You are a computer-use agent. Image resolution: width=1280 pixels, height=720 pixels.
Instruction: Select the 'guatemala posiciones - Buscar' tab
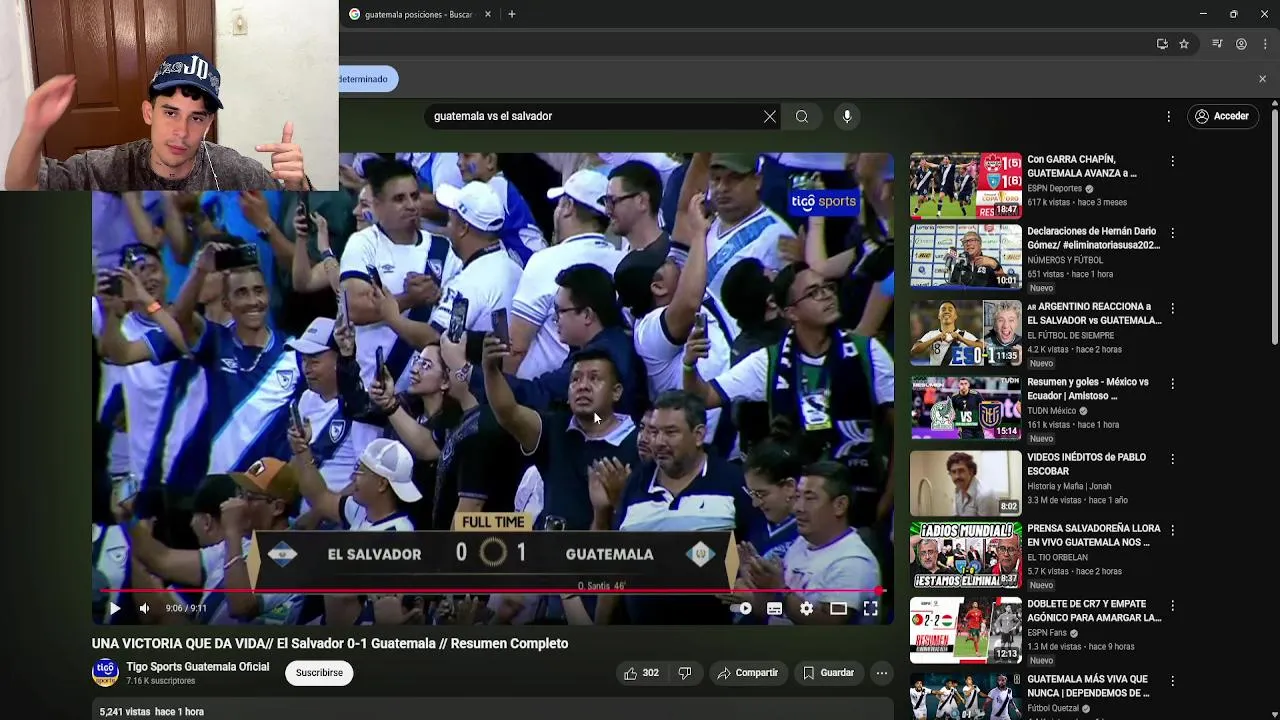point(418,14)
